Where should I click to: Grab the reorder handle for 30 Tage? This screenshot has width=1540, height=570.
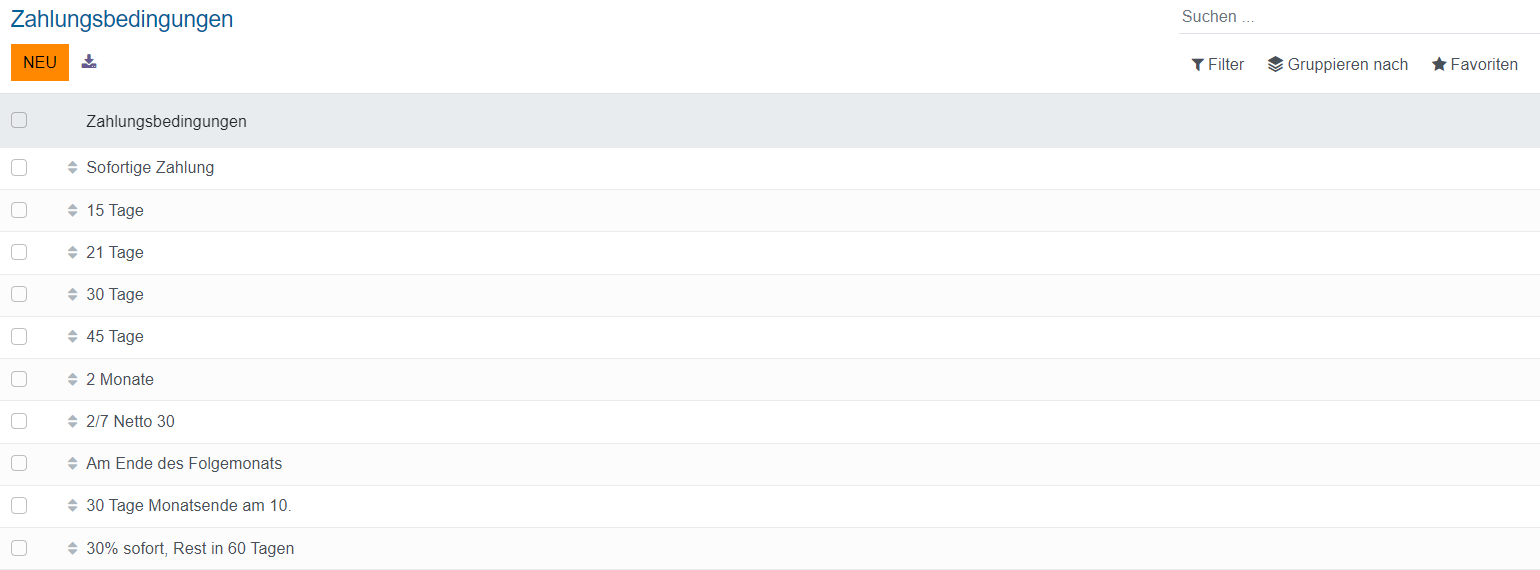(72, 295)
